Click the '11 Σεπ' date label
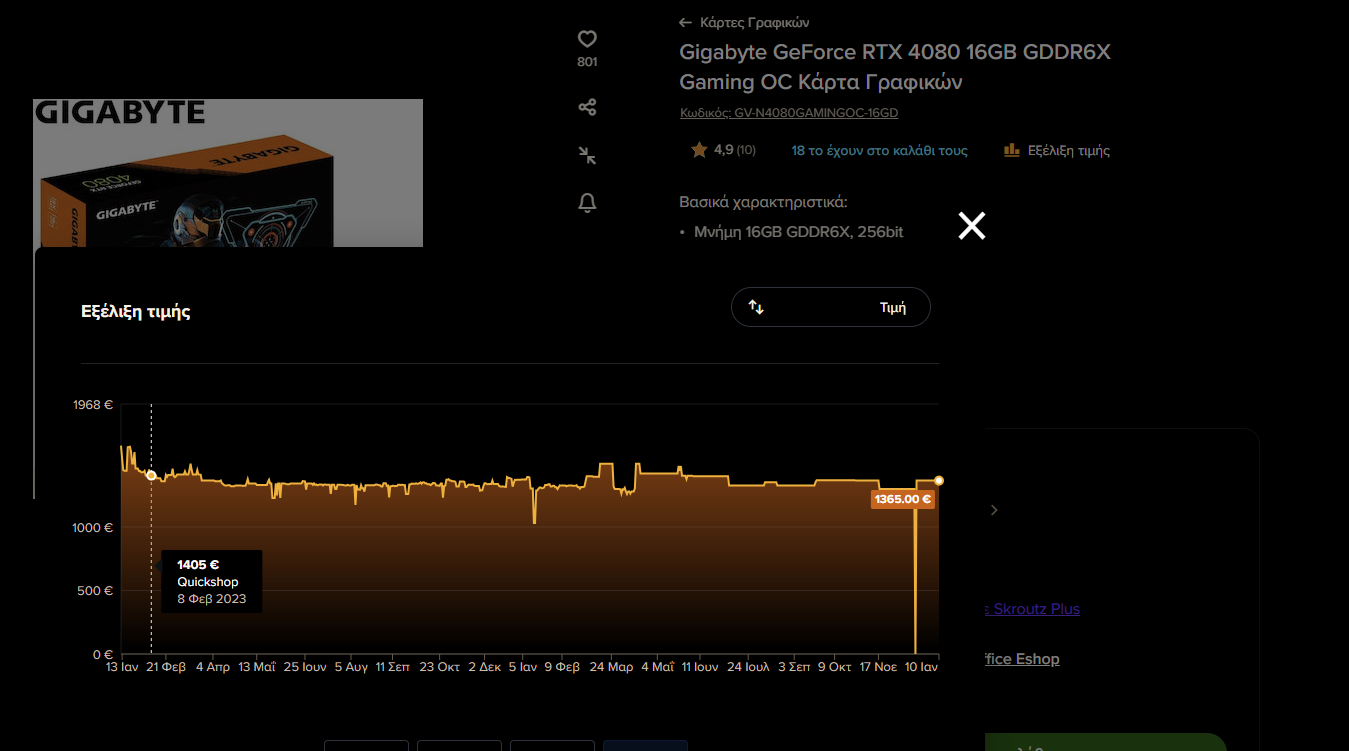 (393, 666)
